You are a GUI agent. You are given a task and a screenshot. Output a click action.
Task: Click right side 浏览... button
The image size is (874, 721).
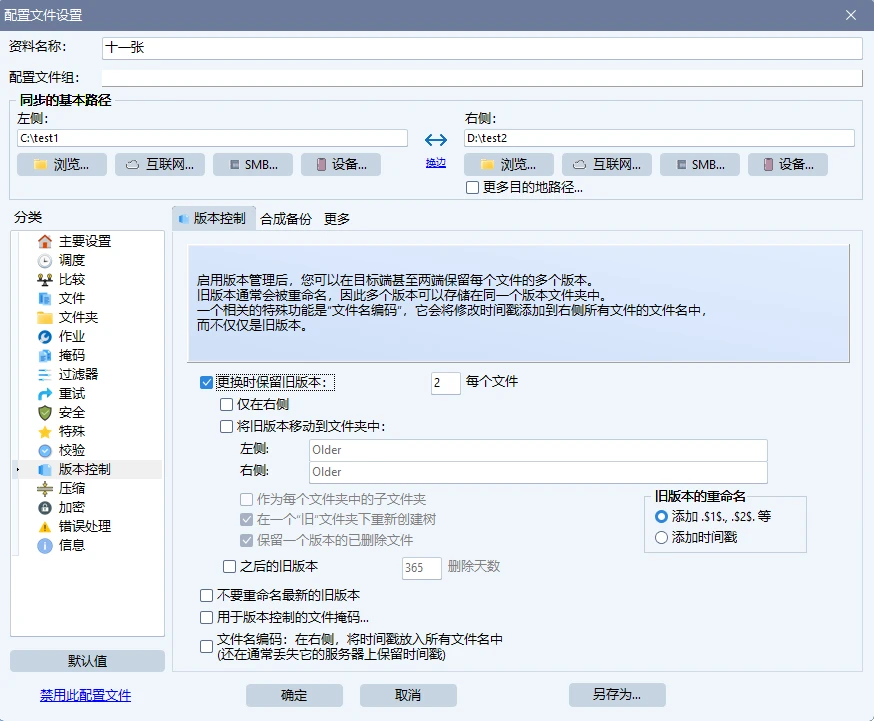coord(509,164)
